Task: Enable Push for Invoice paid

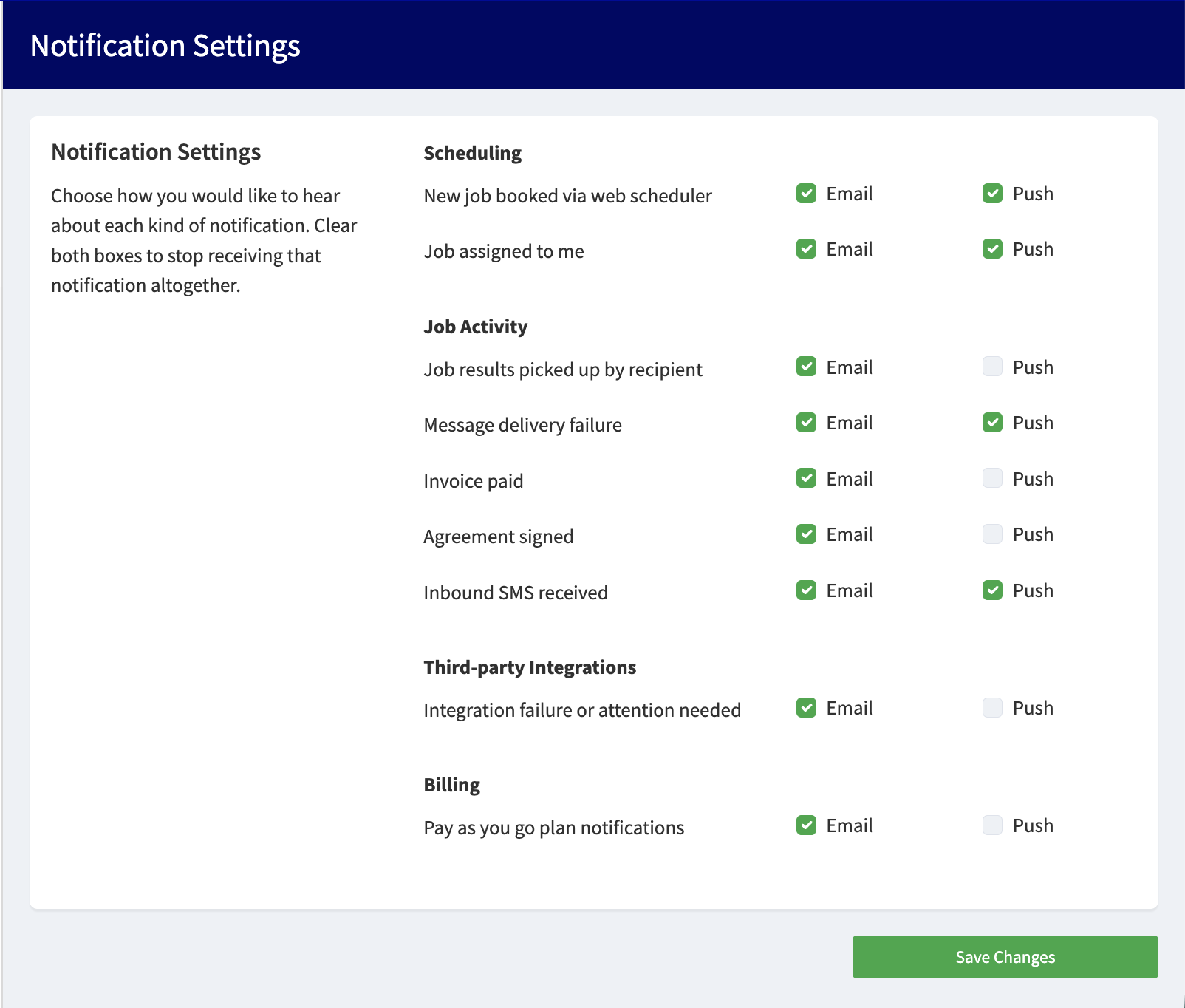Action: point(992,478)
